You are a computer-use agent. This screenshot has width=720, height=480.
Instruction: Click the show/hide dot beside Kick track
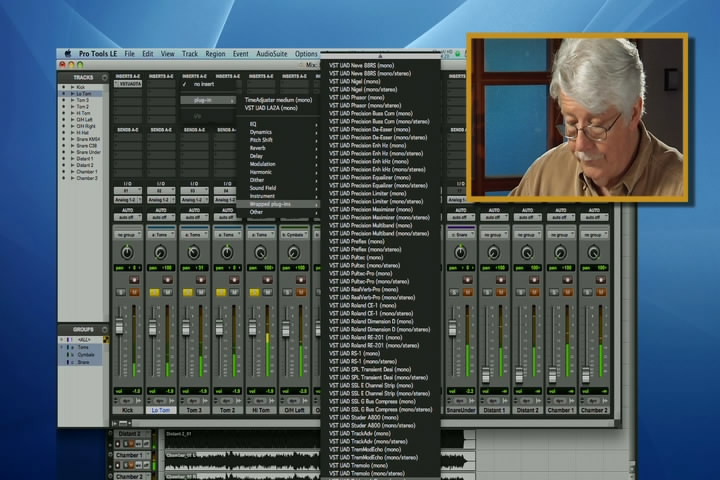click(x=64, y=87)
